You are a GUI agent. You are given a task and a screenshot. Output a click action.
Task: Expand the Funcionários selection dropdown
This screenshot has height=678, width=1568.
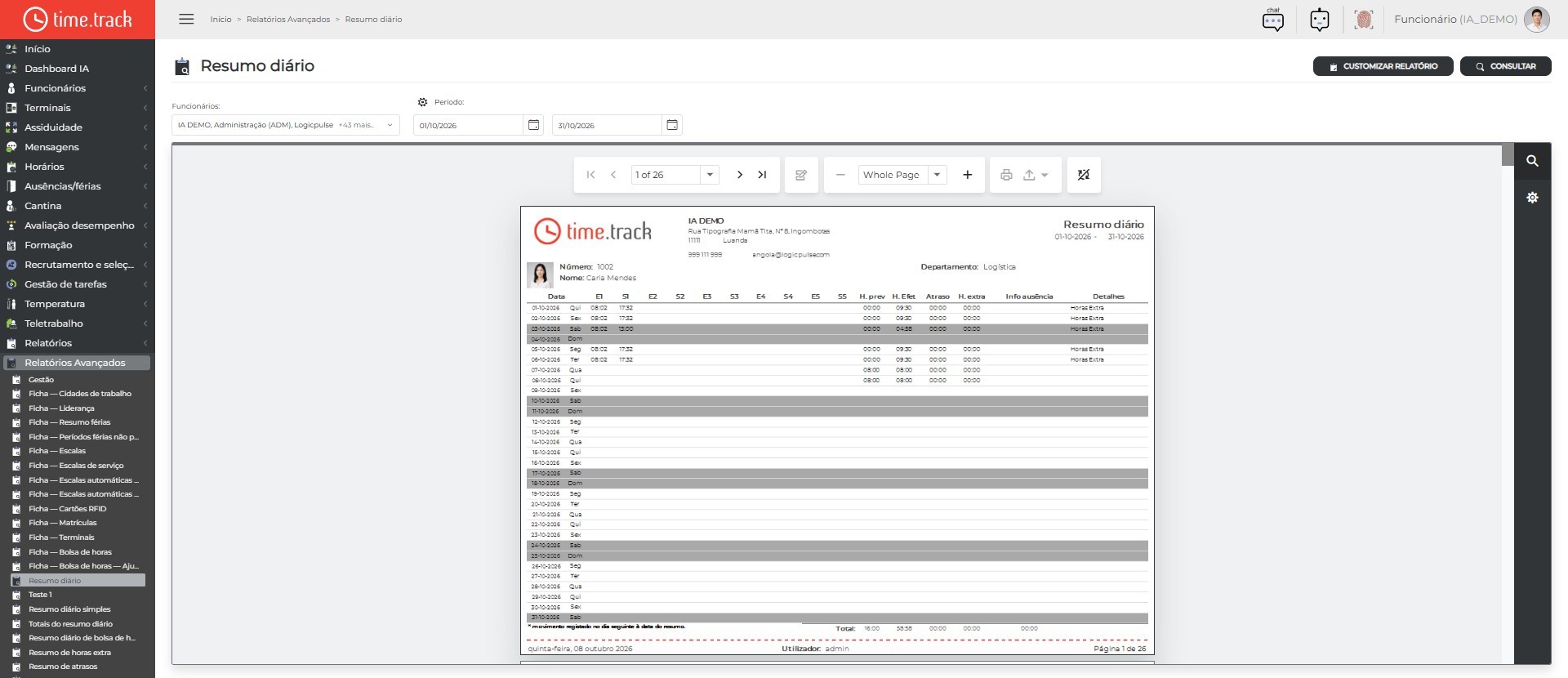[x=286, y=125]
